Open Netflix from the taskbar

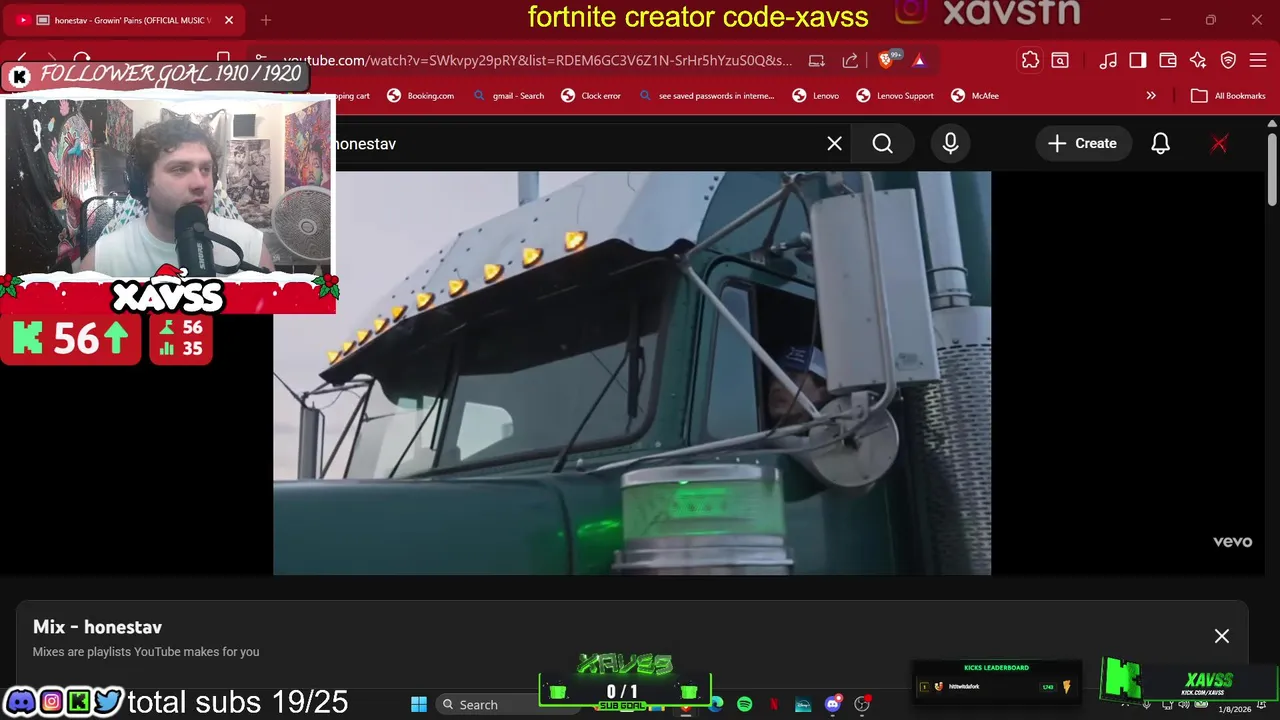774,705
